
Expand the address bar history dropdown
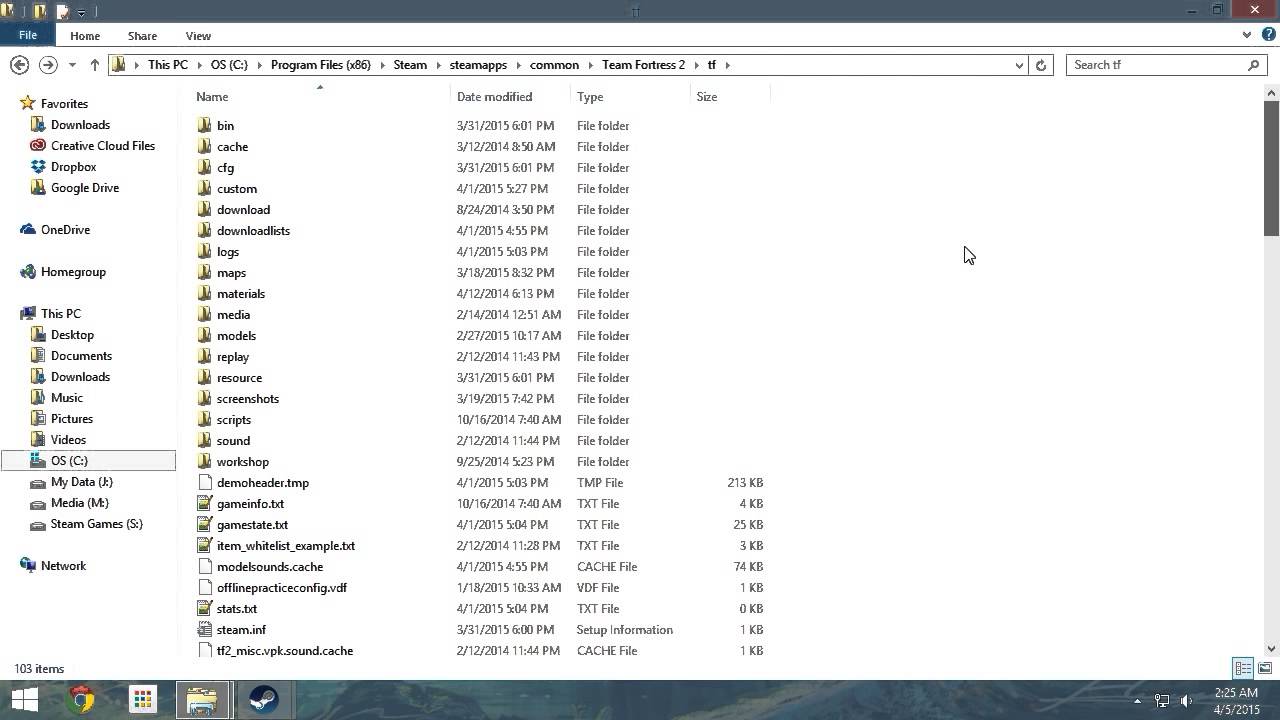tap(1019, 65)
